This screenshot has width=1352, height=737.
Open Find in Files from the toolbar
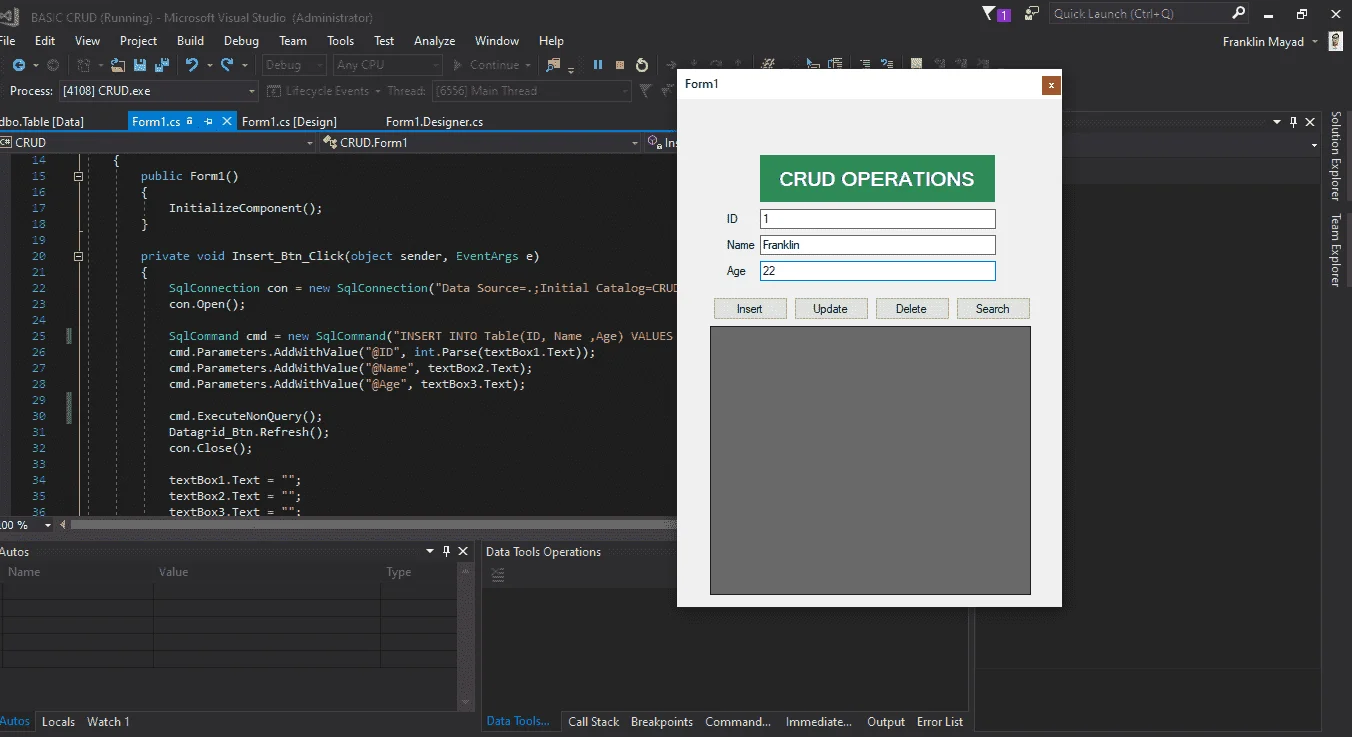pyautogui.click(x=553, y=65)
